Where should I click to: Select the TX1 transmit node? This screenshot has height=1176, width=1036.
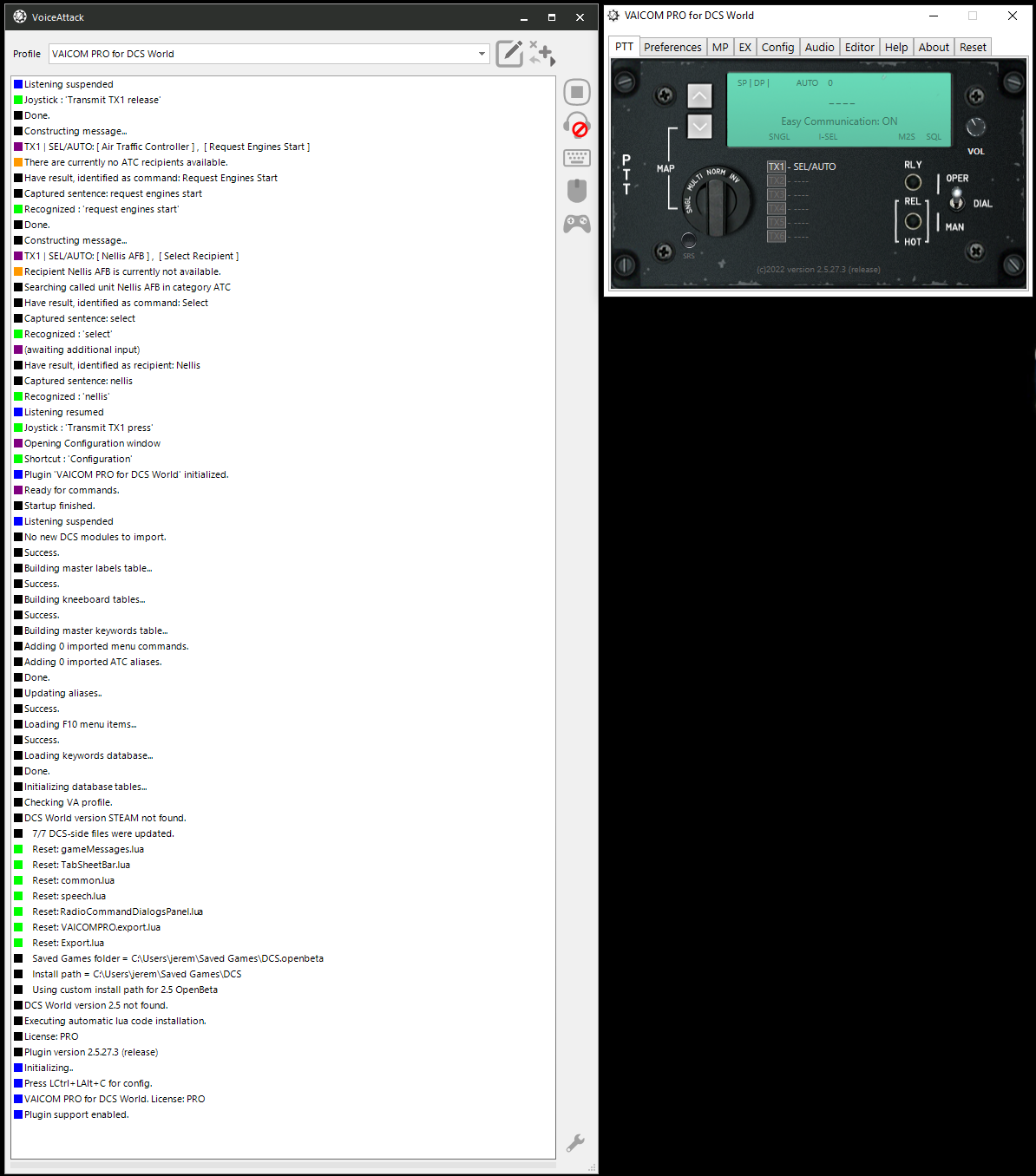coord(776,167)
